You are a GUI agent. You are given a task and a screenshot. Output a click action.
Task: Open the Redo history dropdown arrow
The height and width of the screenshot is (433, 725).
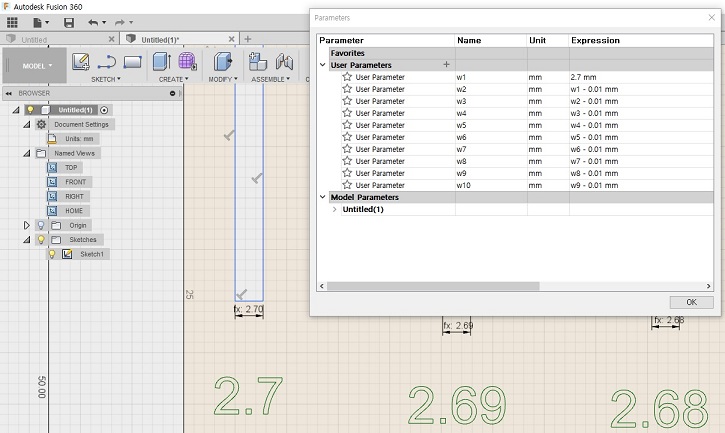tap(131, 22)
